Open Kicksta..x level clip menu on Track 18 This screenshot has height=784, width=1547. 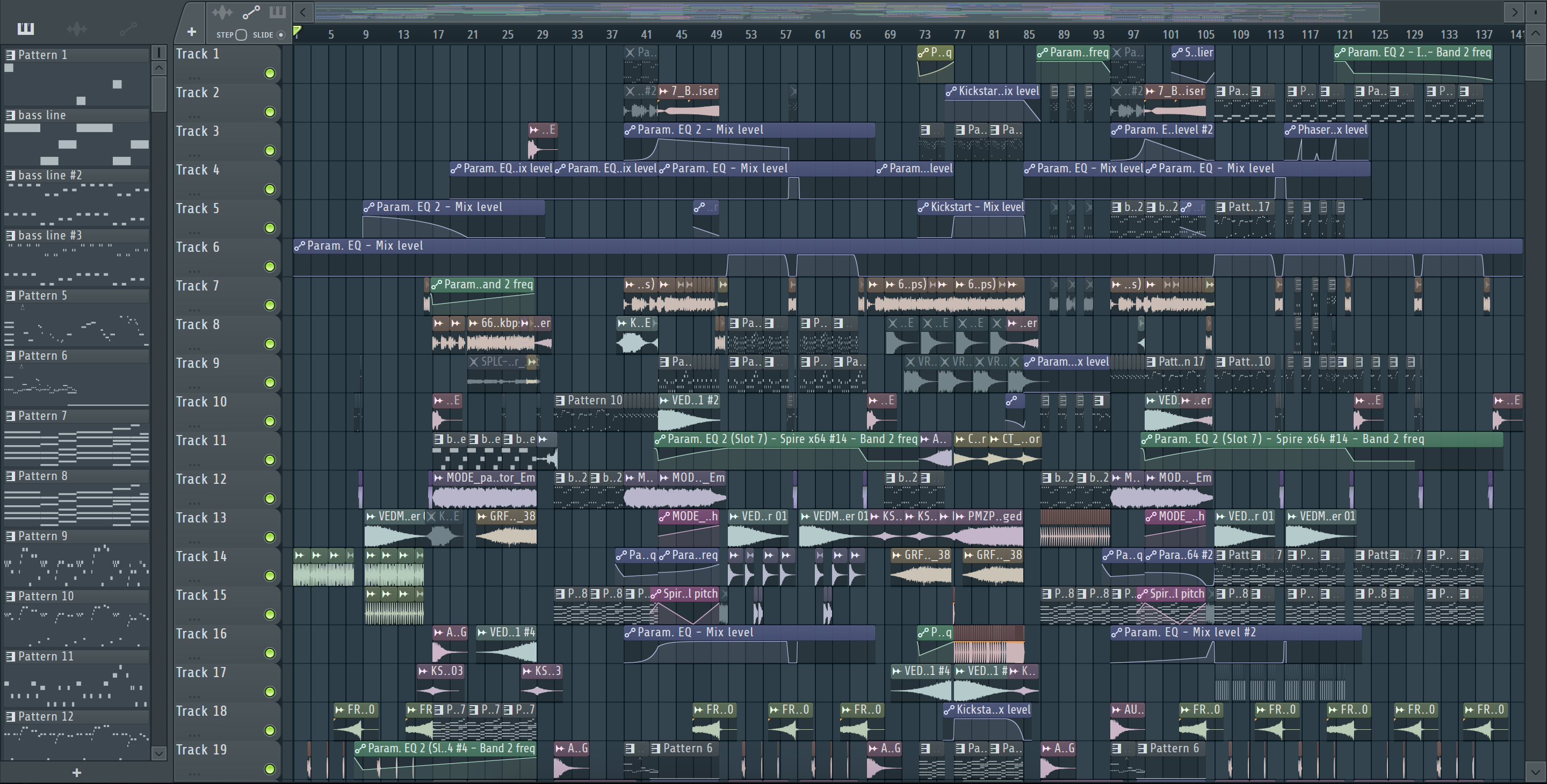click(x=949, y=709)
